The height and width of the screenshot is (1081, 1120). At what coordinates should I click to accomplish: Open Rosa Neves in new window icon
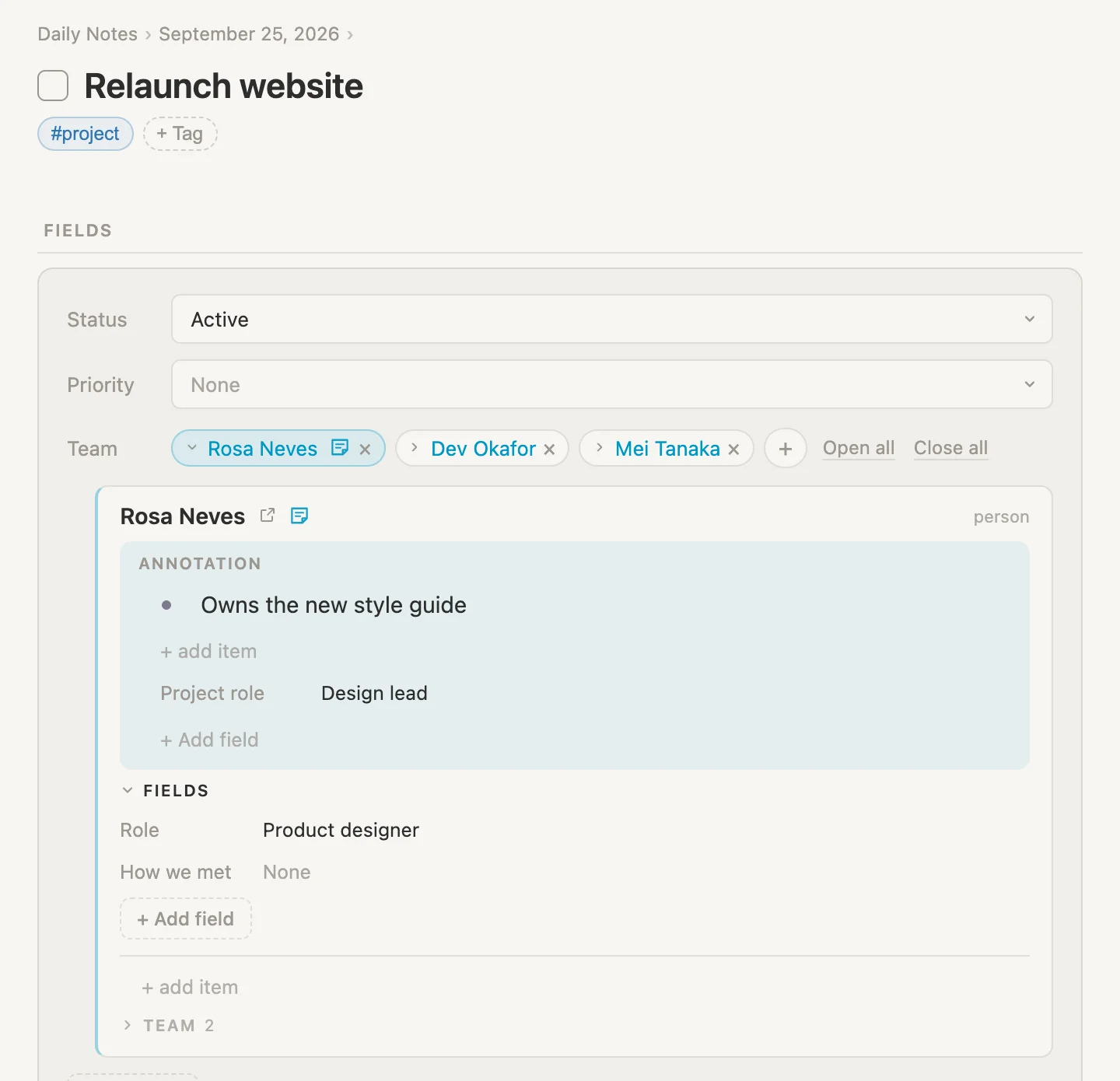pos(268,515)
